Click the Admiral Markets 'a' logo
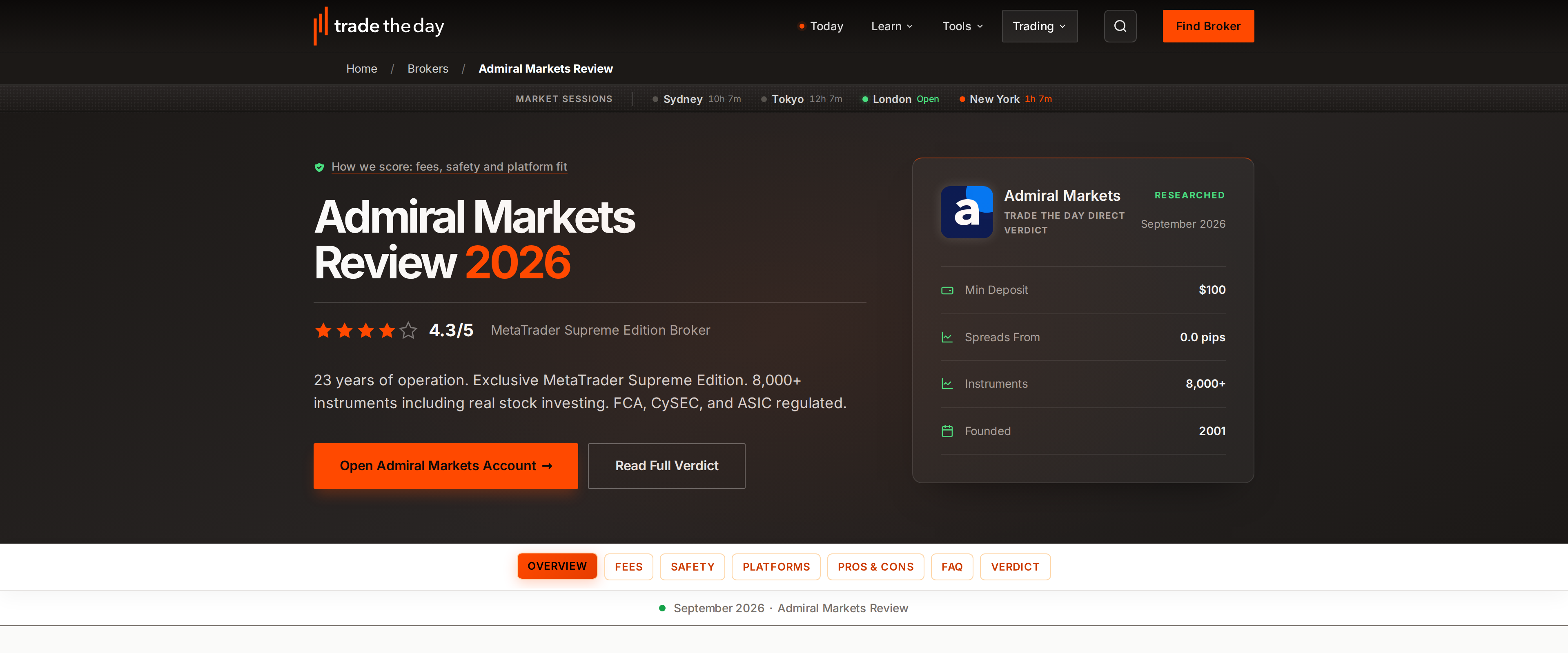 pos(966,212)
